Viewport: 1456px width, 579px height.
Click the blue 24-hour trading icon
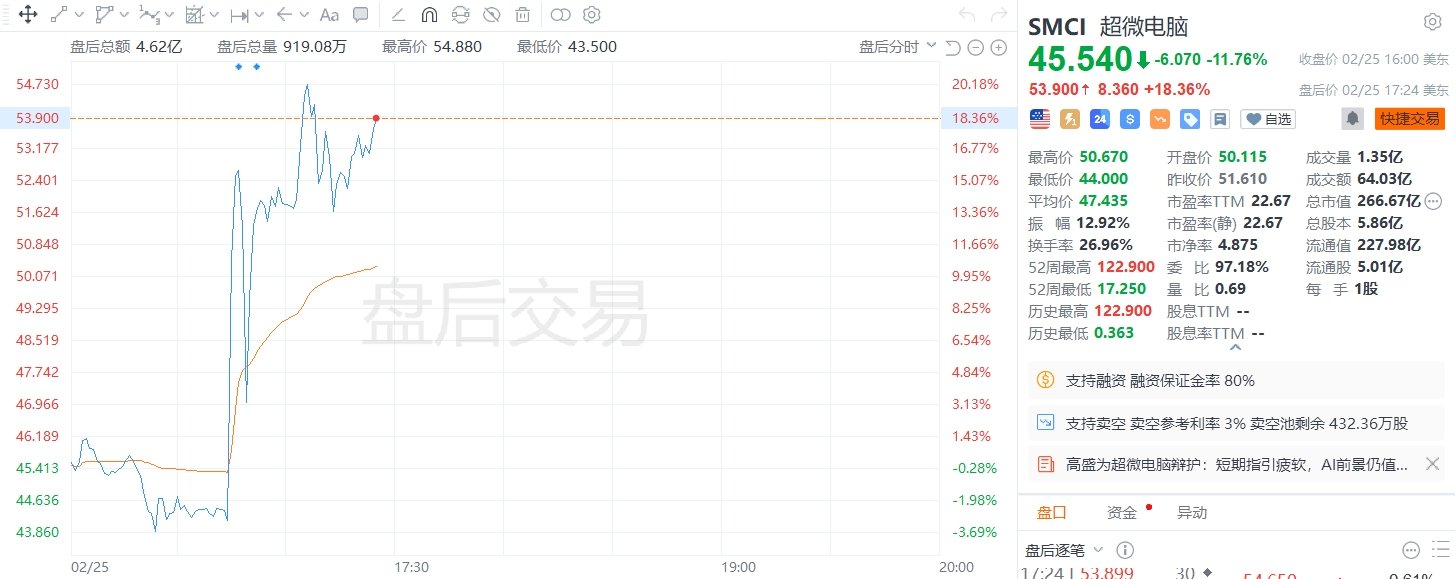(1100, 119)
